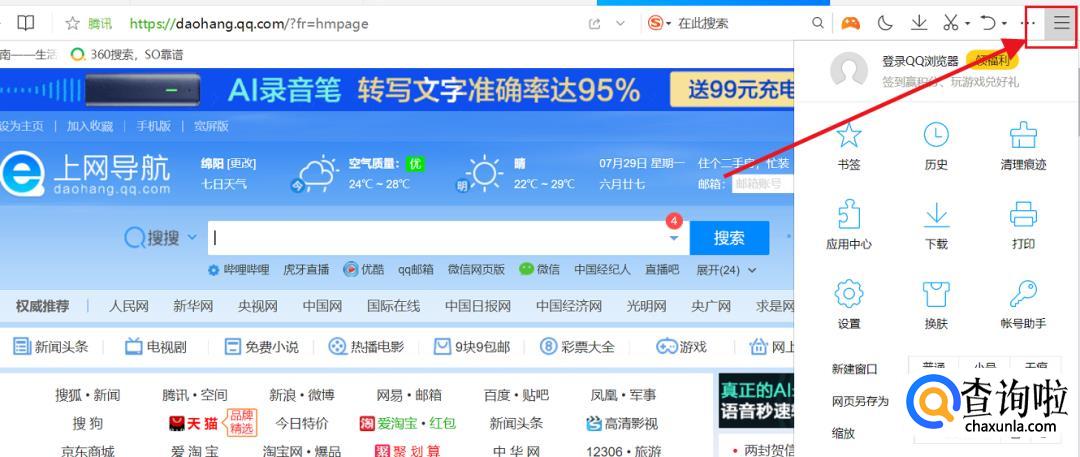Open 七日天气 forecast link
The image size is (1080, 457).
click(x=224, y=184)
